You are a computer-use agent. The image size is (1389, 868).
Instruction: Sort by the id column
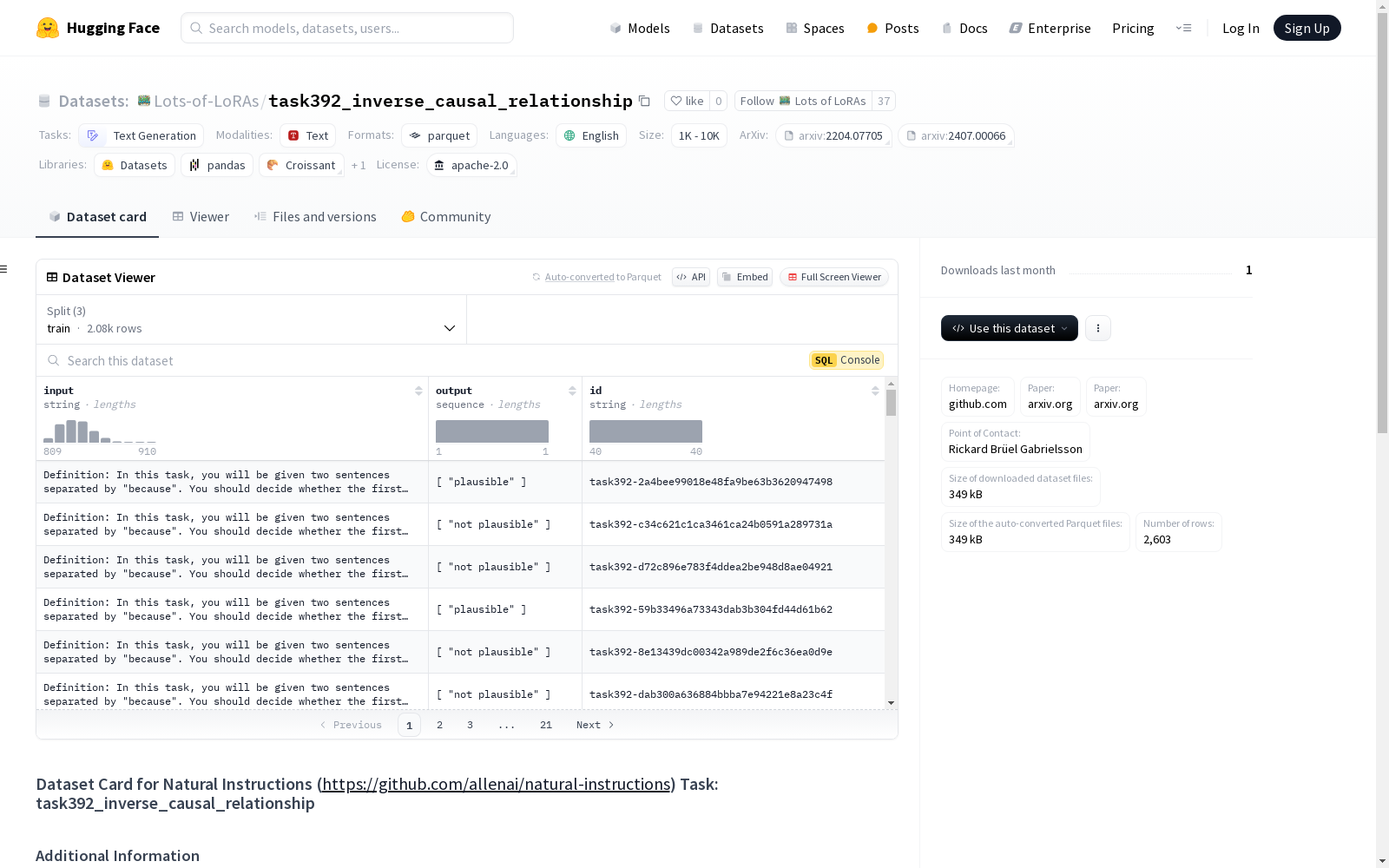click(x=875, y=391)
